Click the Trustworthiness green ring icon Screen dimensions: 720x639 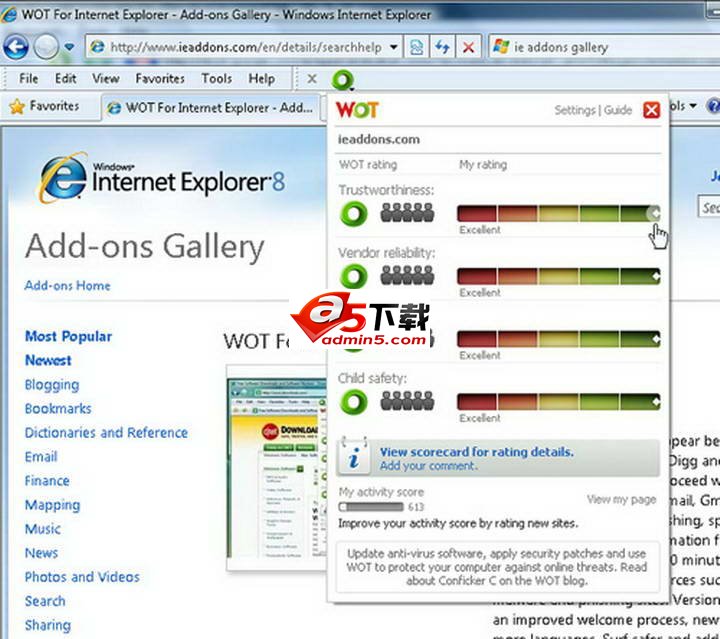pos(354,214)
